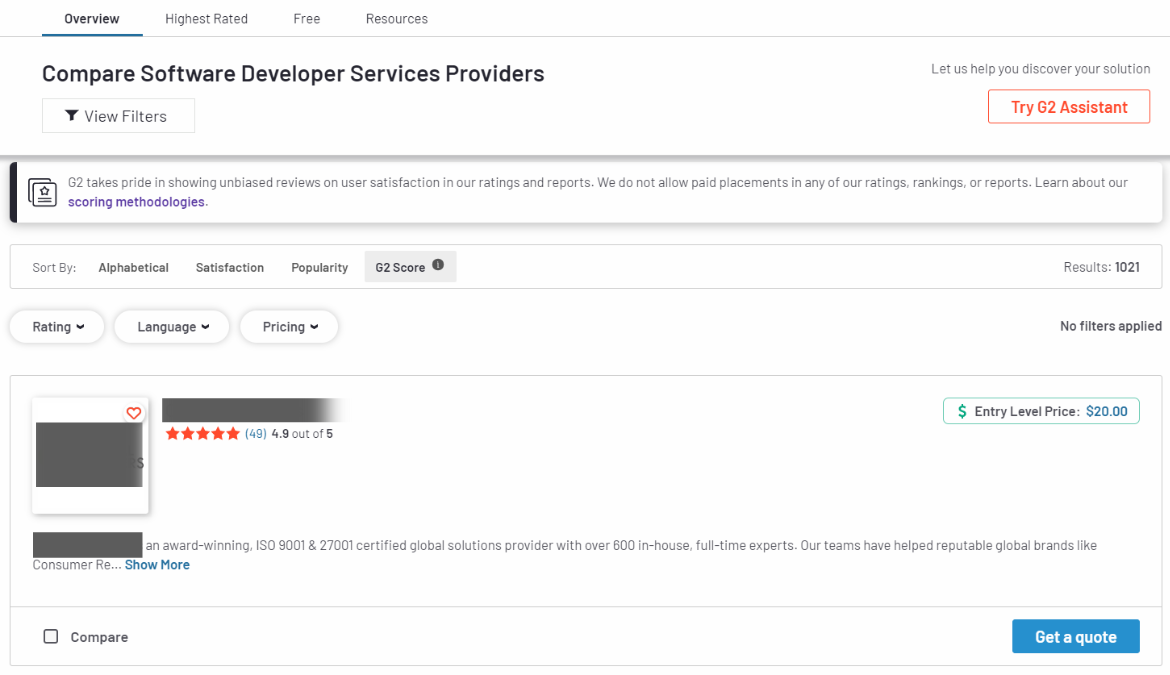1170x675 pixels.
Task: Open the Language filter dropdown
Action: 172,327
